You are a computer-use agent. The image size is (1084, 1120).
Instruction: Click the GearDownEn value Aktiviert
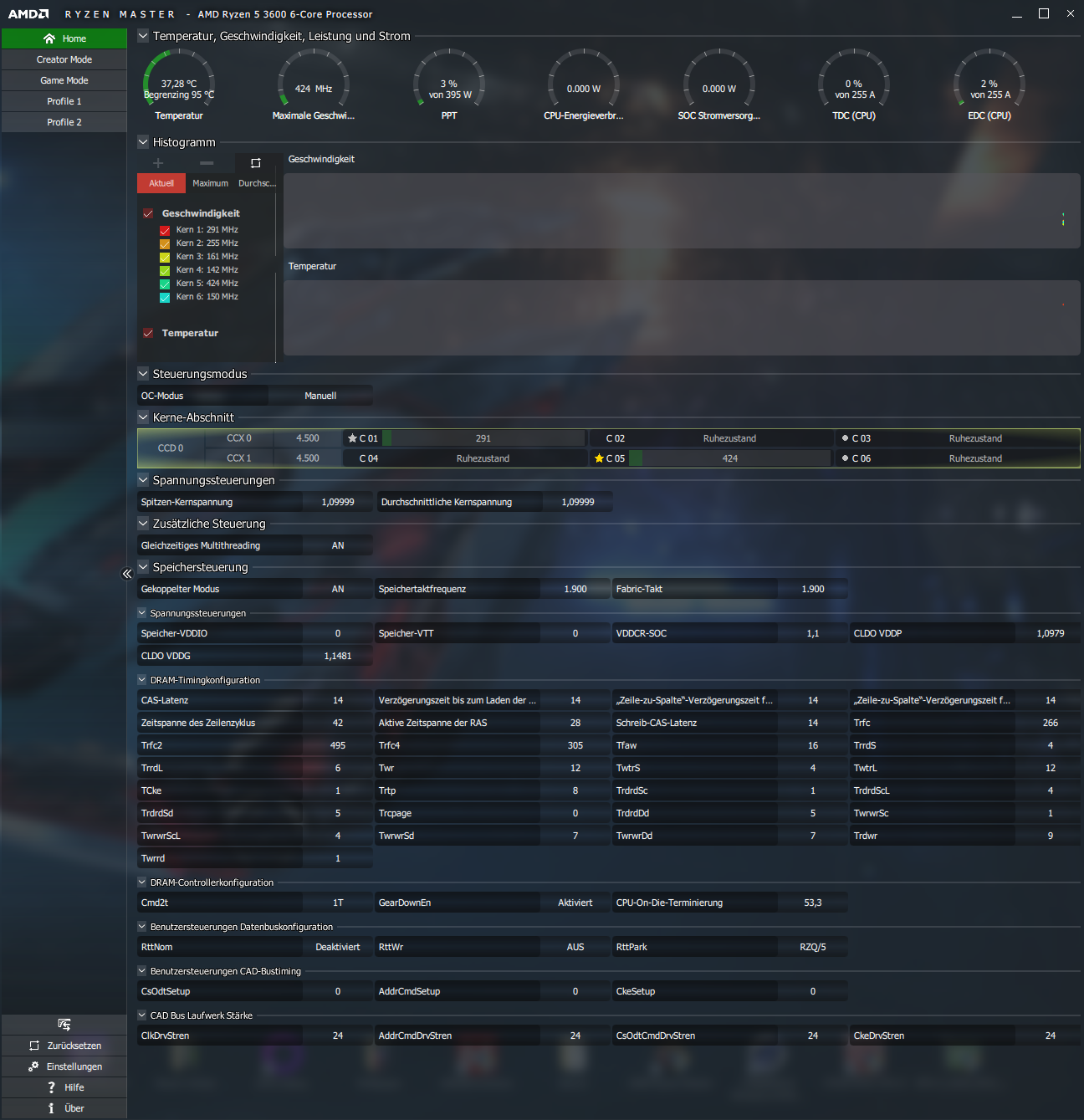point(575,903)
